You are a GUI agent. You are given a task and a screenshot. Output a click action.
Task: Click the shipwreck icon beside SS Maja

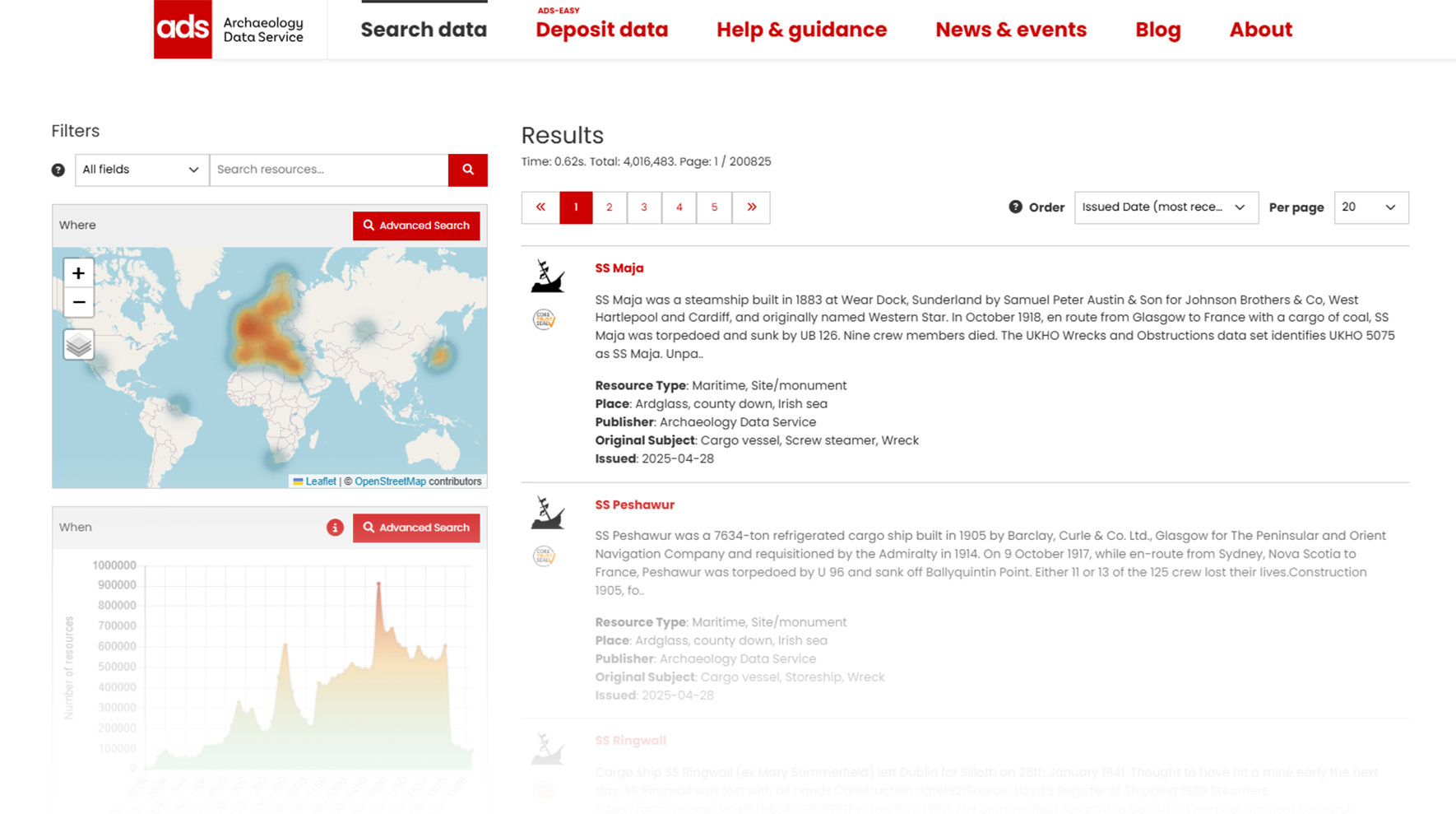click(x=547, y=277)
